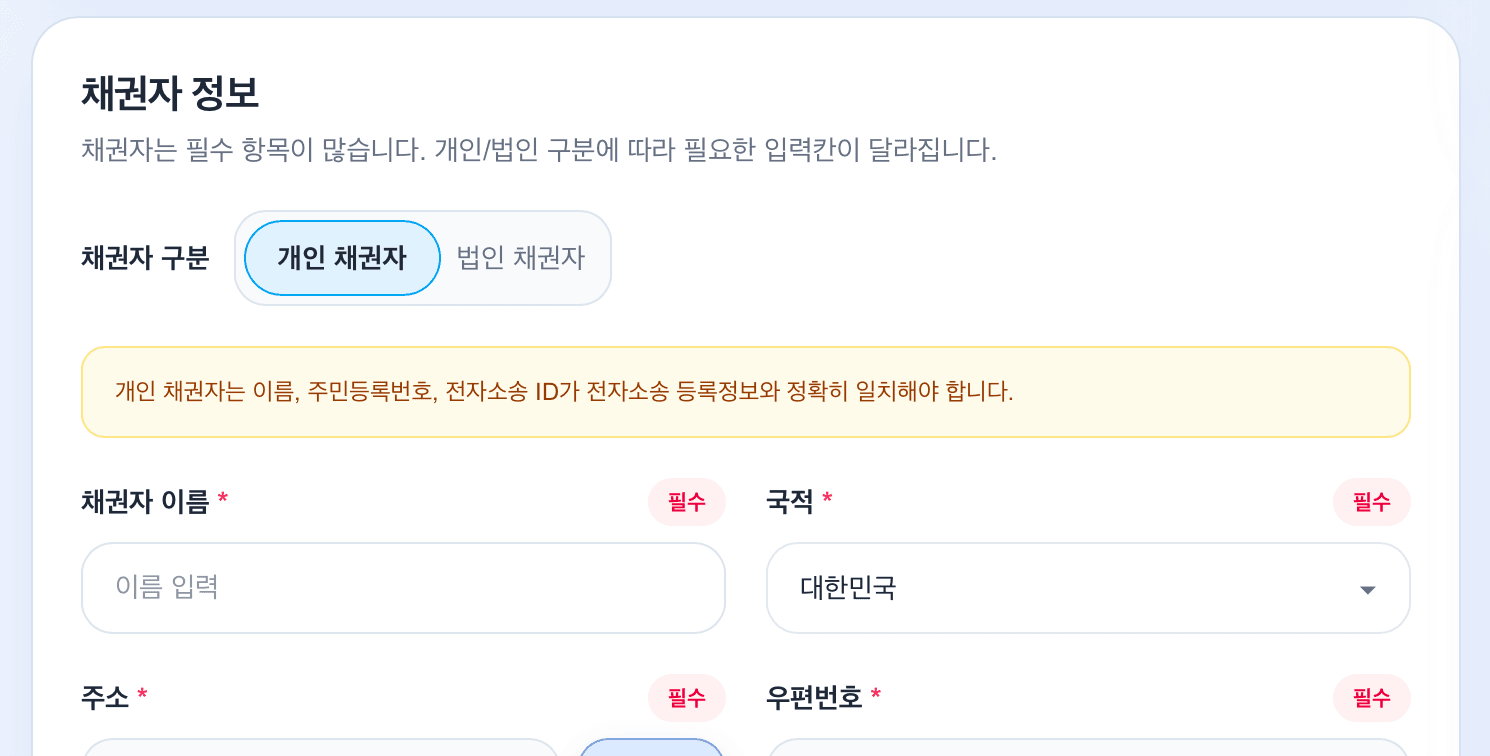Click the 필수 badge next to 채권자 이름

click(x=687, y=502)
